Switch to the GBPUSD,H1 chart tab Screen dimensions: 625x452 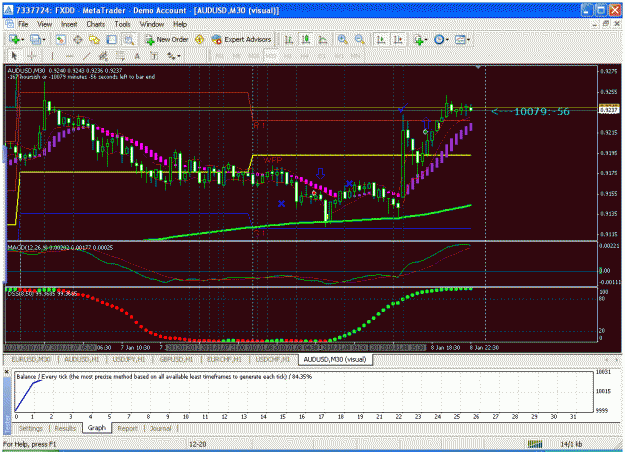[x=176, y=359]
